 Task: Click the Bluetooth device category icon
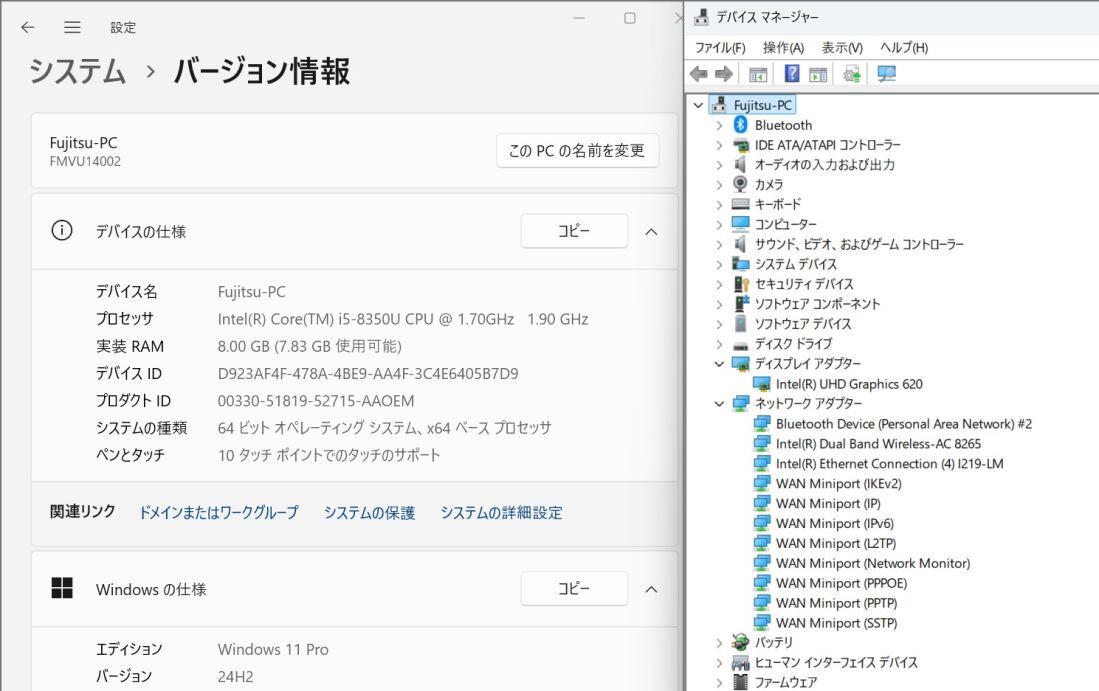tap(740, 125)
